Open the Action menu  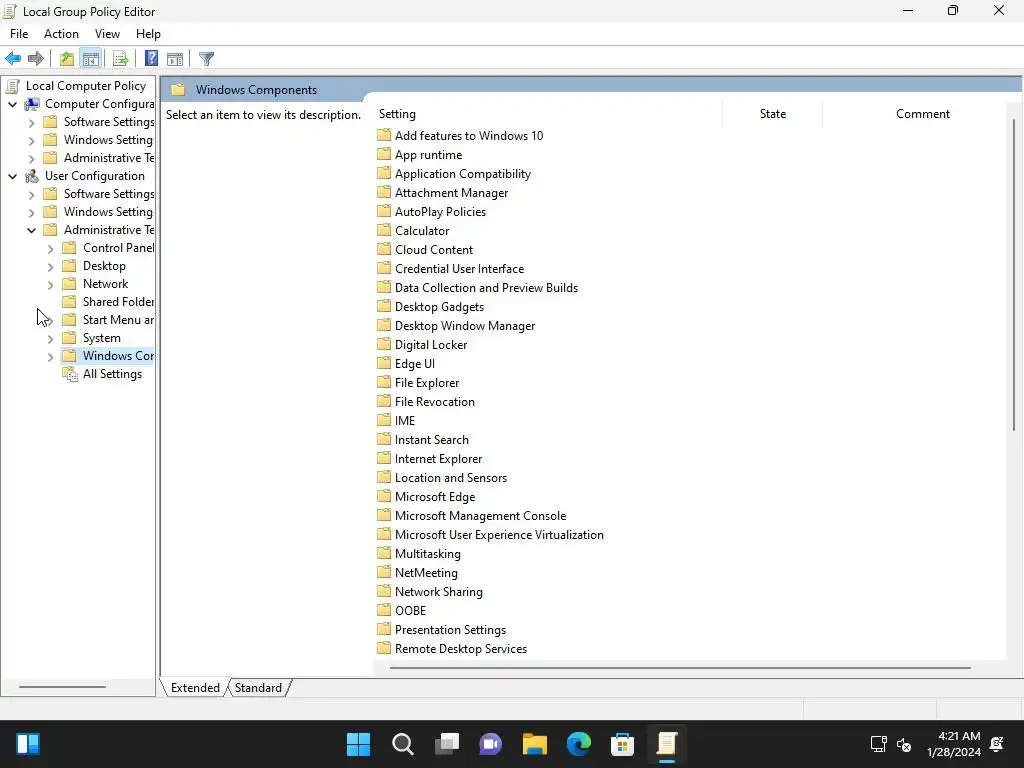(x=61, y=34)
